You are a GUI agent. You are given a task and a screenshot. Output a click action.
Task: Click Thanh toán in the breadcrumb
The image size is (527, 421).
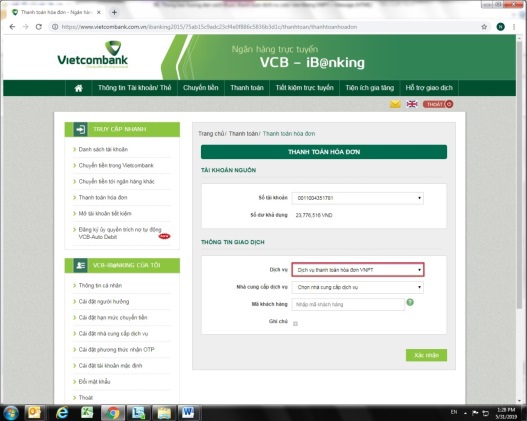(x=243, y=134)
